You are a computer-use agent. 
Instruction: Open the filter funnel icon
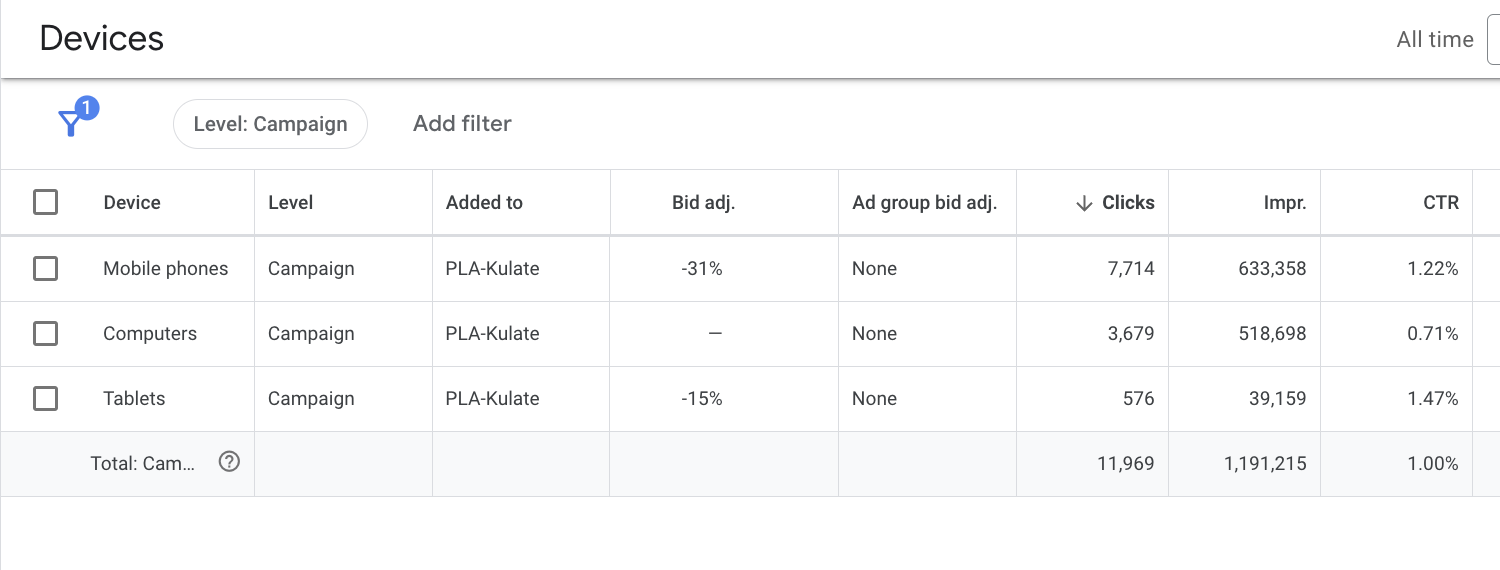click(x=70, y=123)
